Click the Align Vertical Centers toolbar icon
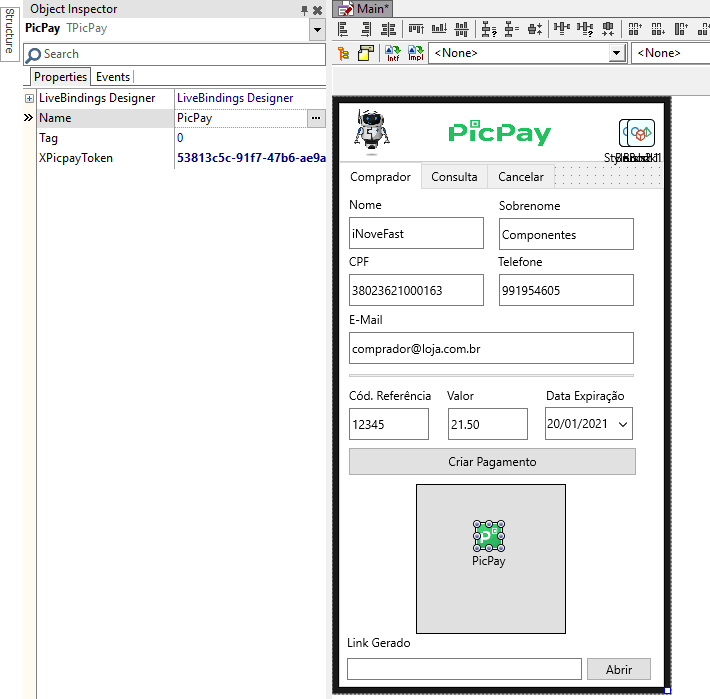 [x=461, y=29]
